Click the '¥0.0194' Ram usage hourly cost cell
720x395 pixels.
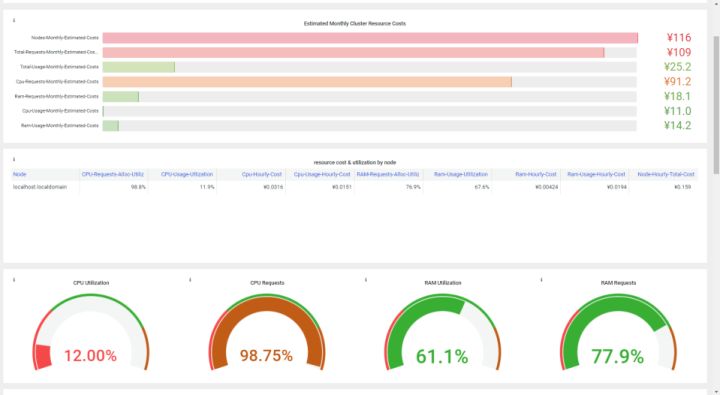(x=617, y=187)
